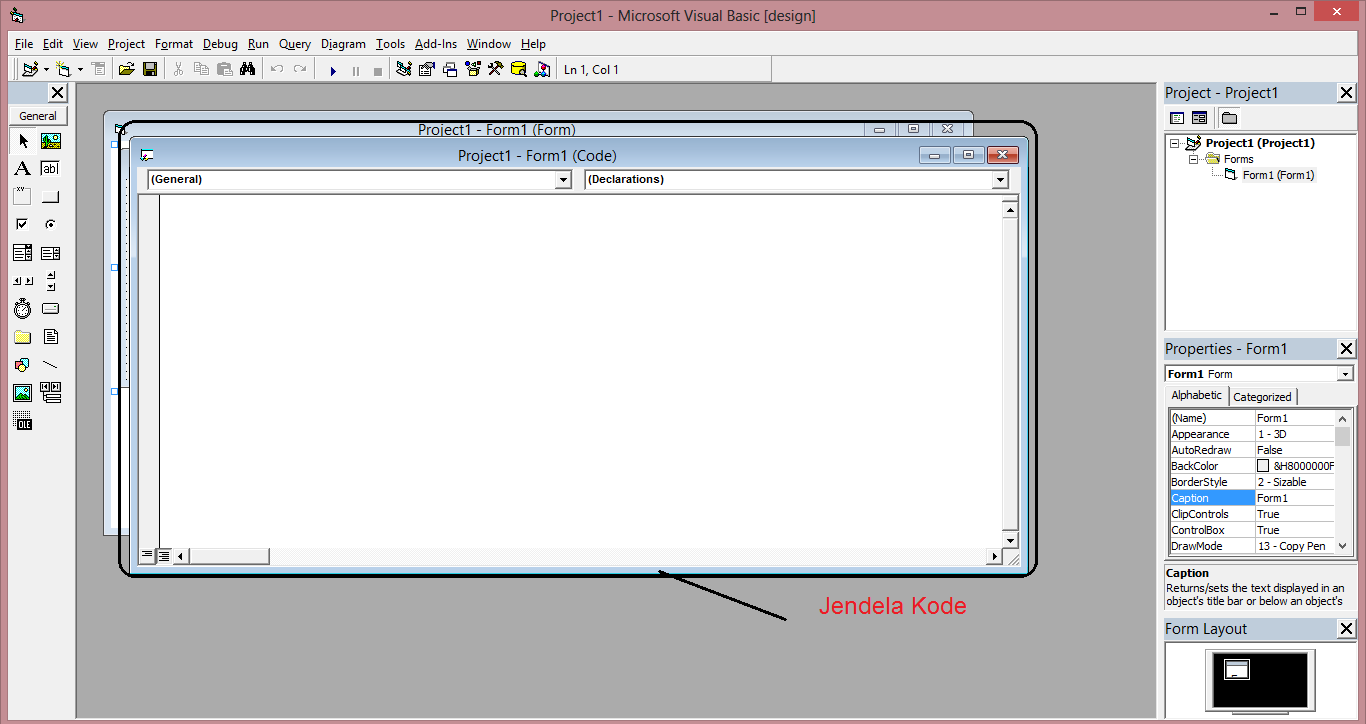Select the OptionButton control in the toolbox
Viewport: 1366px width, 724px height.
(x=50, y=223)
